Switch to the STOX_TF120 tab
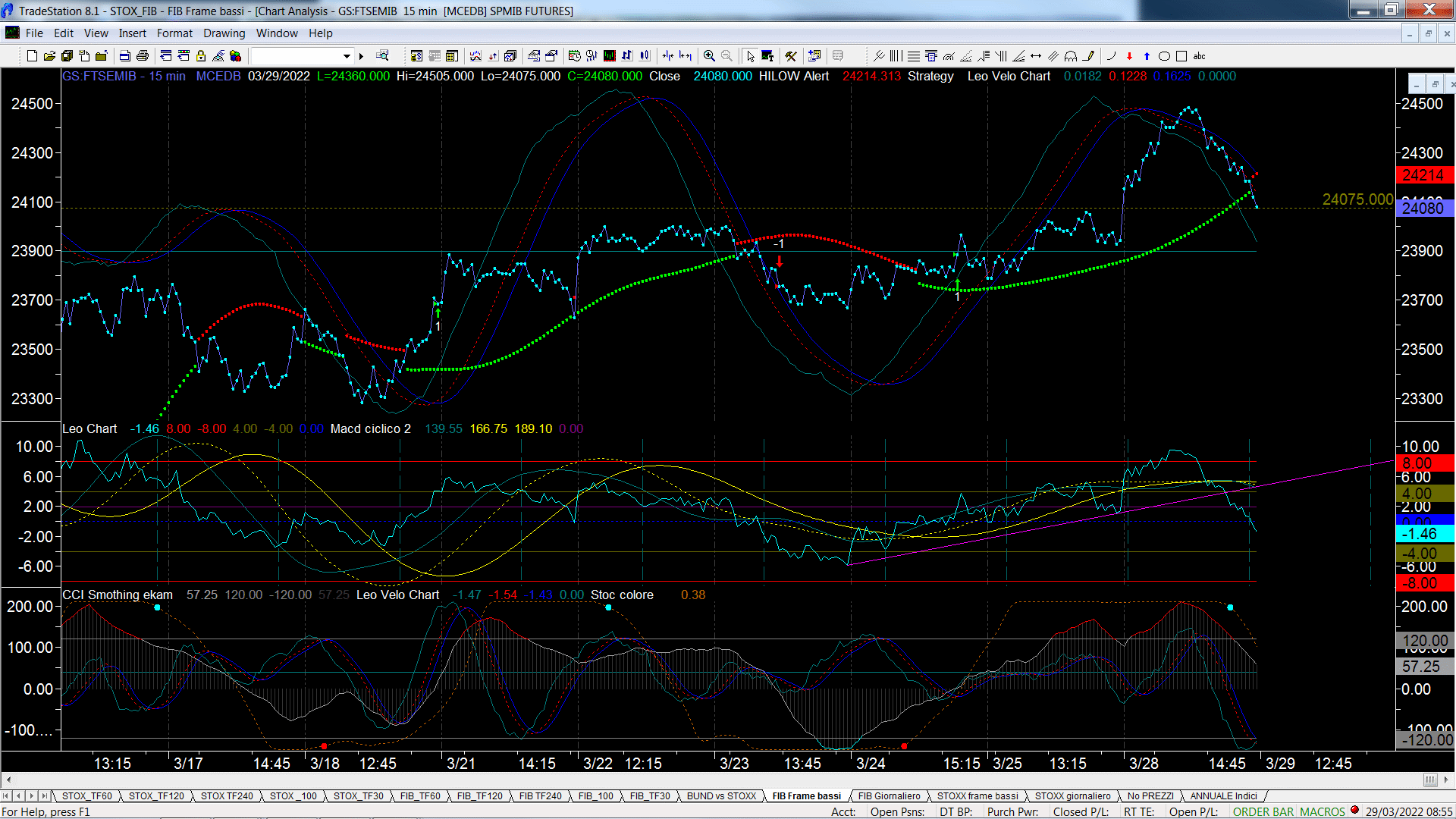1456x819 pixels. tap(156, 796)
